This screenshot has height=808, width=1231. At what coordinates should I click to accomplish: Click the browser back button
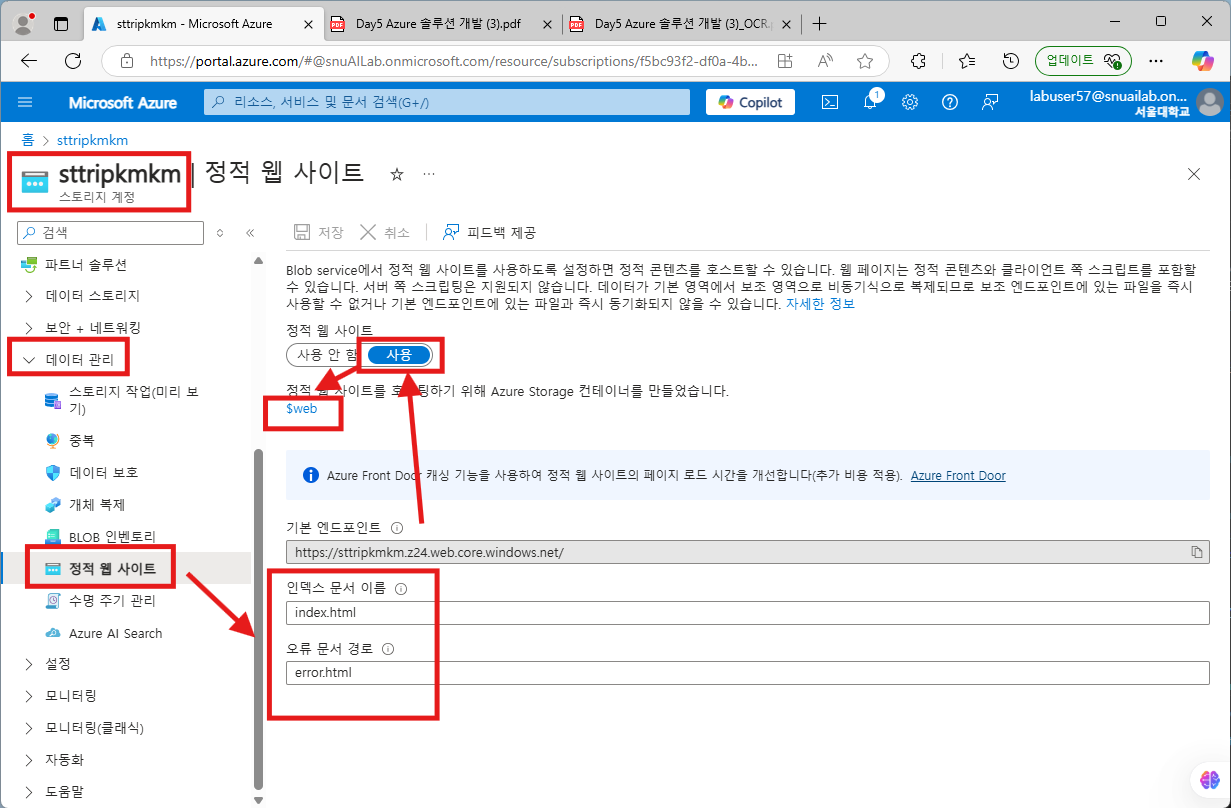pyautogui.click(x=28, y=60)
